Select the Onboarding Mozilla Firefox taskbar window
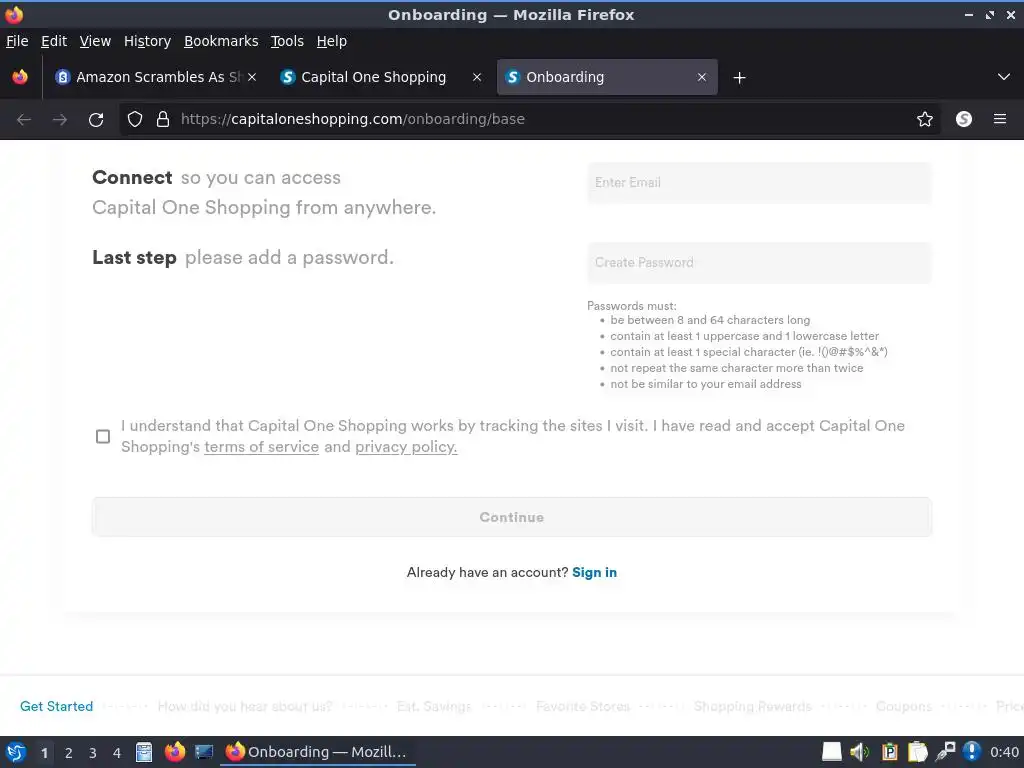1024x768 pixels. pos(317,752)
